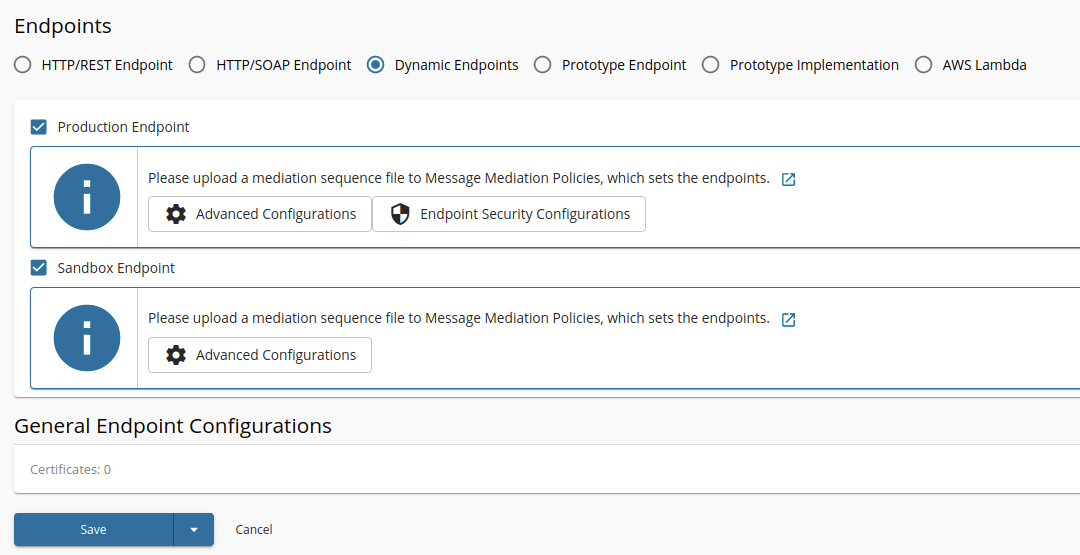Viewport: 1080px width, 555px height.
Task: Open Sandbox Advanced Configurations
Action: point(260,355)
